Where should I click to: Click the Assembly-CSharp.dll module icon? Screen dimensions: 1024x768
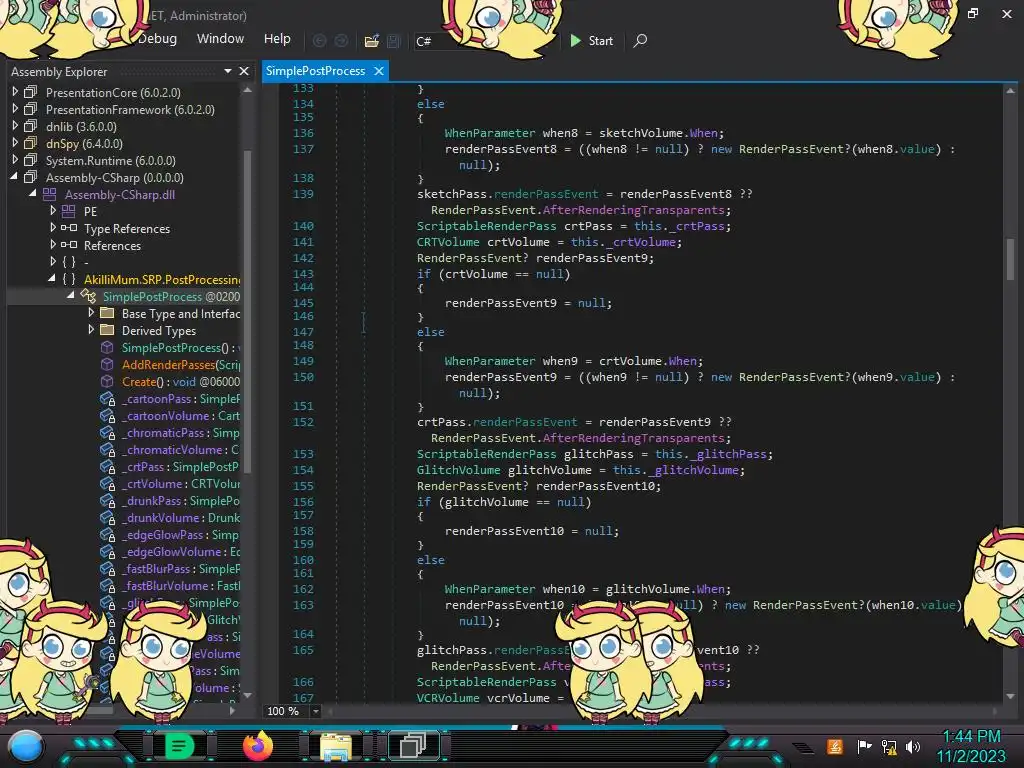click(50, 194)
